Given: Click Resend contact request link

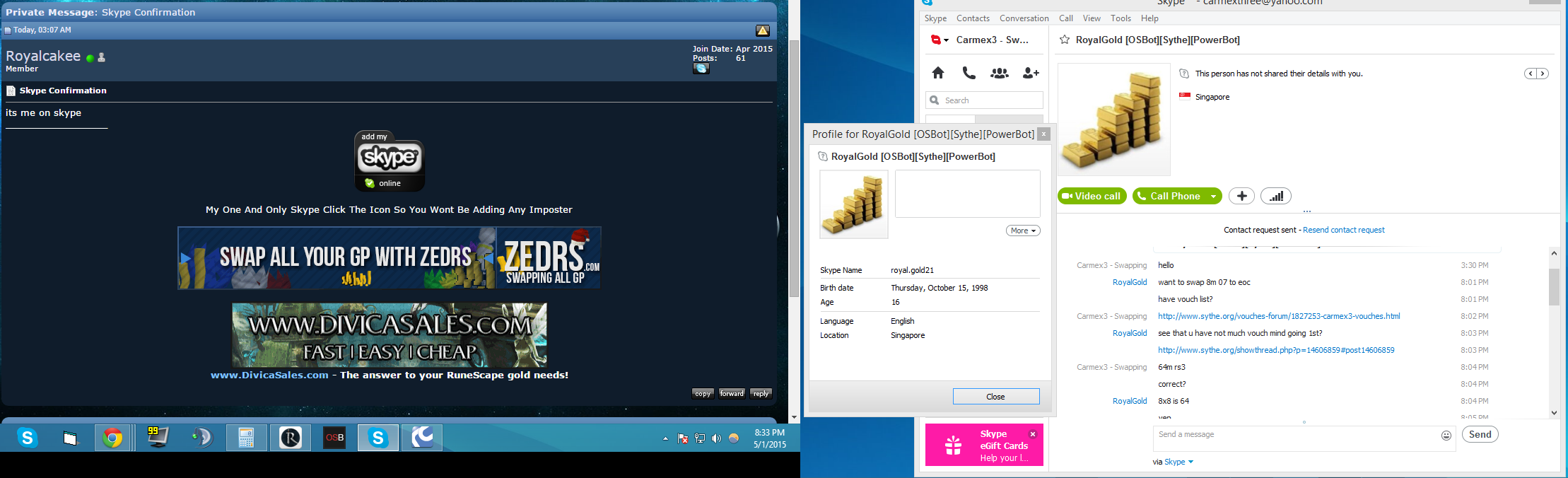Looking at the screenshot, I should point(1343,230).
